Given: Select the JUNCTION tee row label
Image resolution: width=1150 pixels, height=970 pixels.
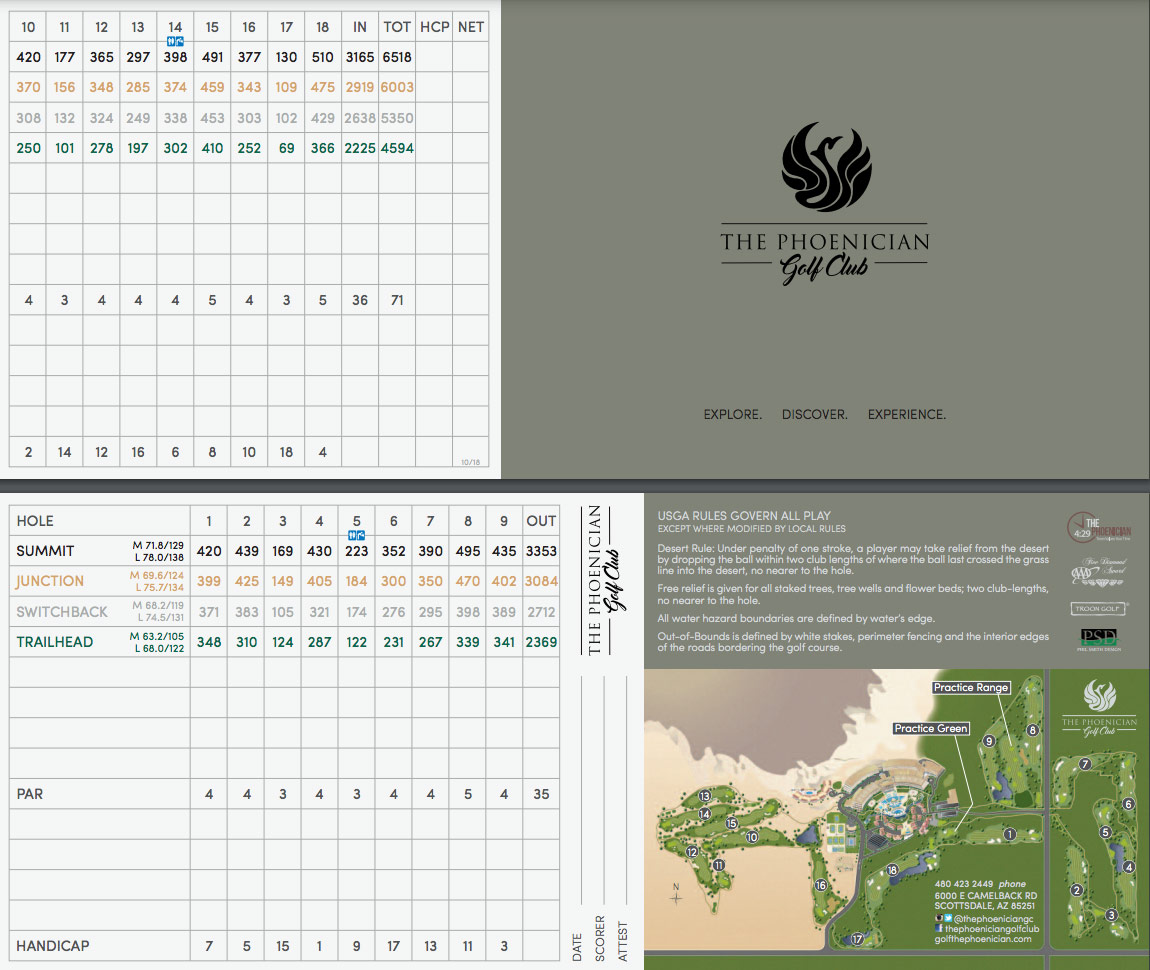Looking at the screenshot, I should (50, 581).
